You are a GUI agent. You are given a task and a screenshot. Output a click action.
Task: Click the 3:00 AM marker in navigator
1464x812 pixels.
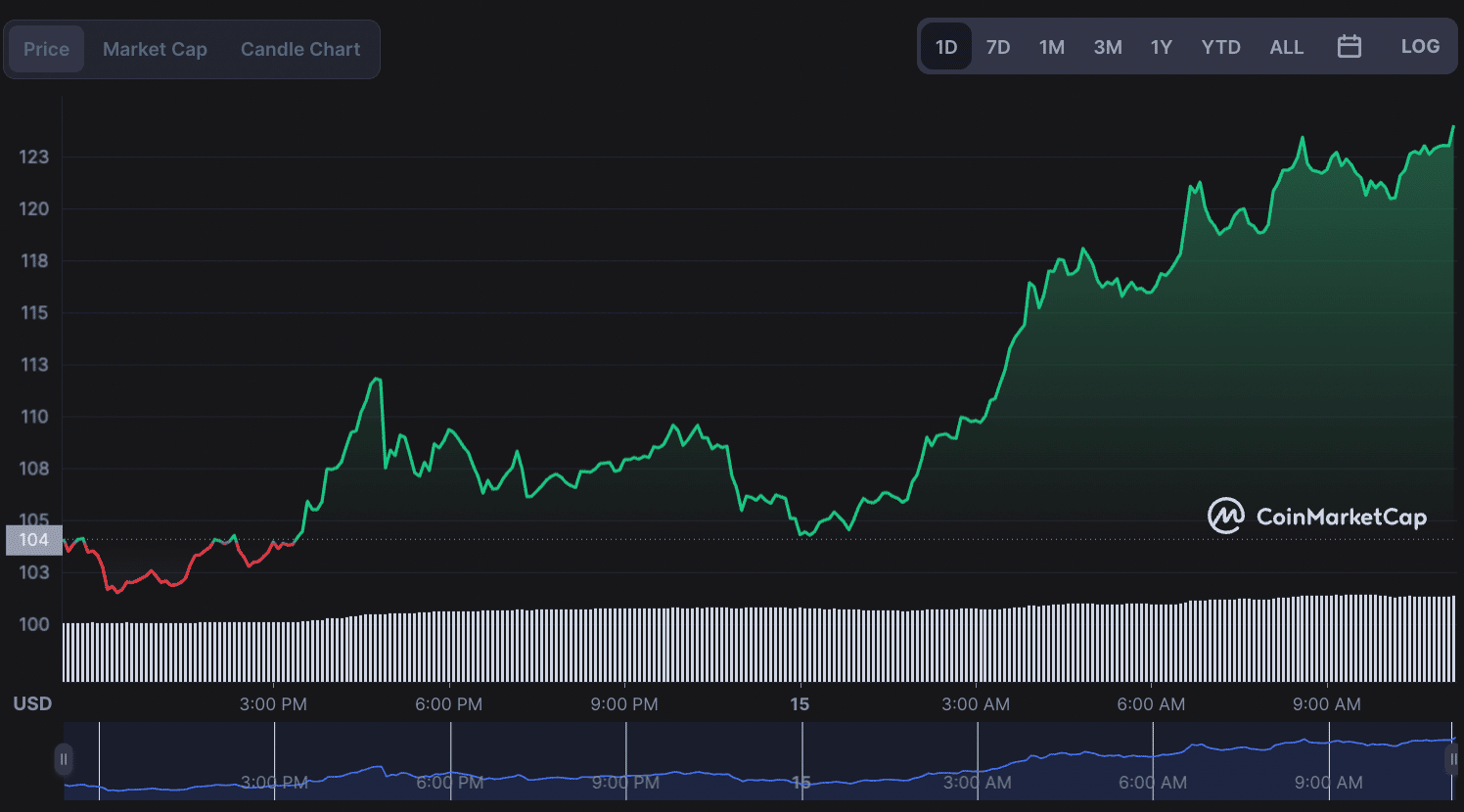coord(977,783)
